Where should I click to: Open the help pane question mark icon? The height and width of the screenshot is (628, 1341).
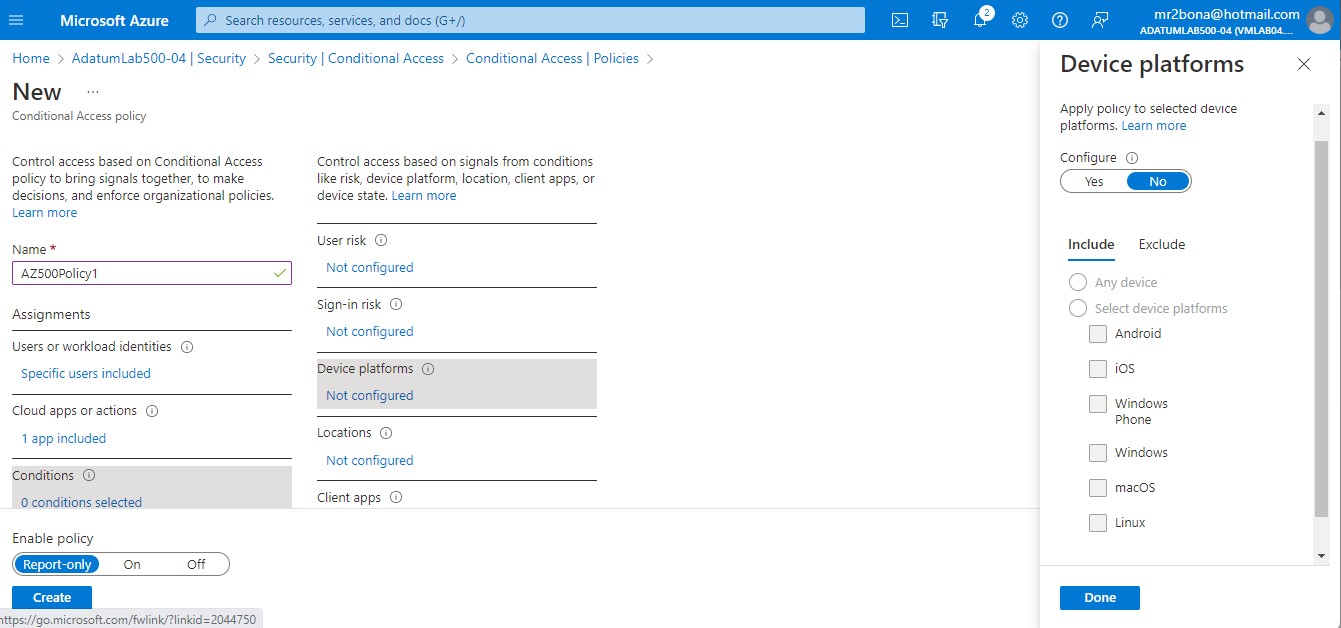(1059, 19)
